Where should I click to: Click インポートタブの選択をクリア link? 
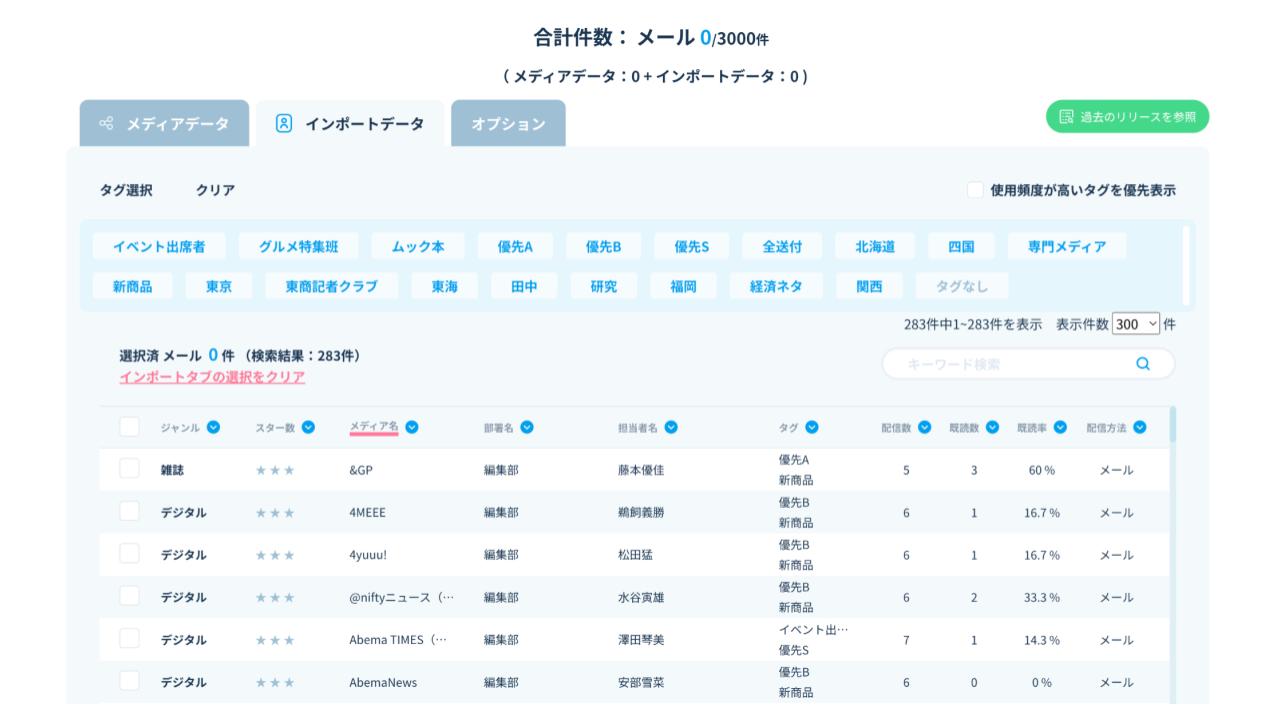pos(212,377)
